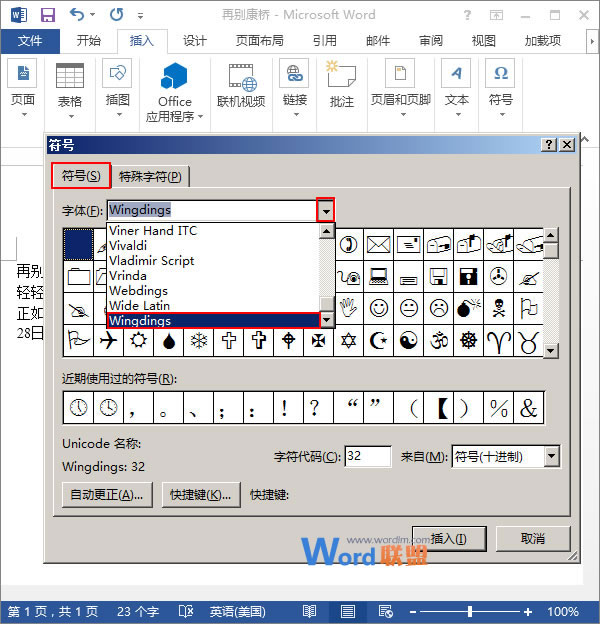600x624 pixels.
Task: Switch to the 页面布局 tab
Action: (x=259, y=41)
